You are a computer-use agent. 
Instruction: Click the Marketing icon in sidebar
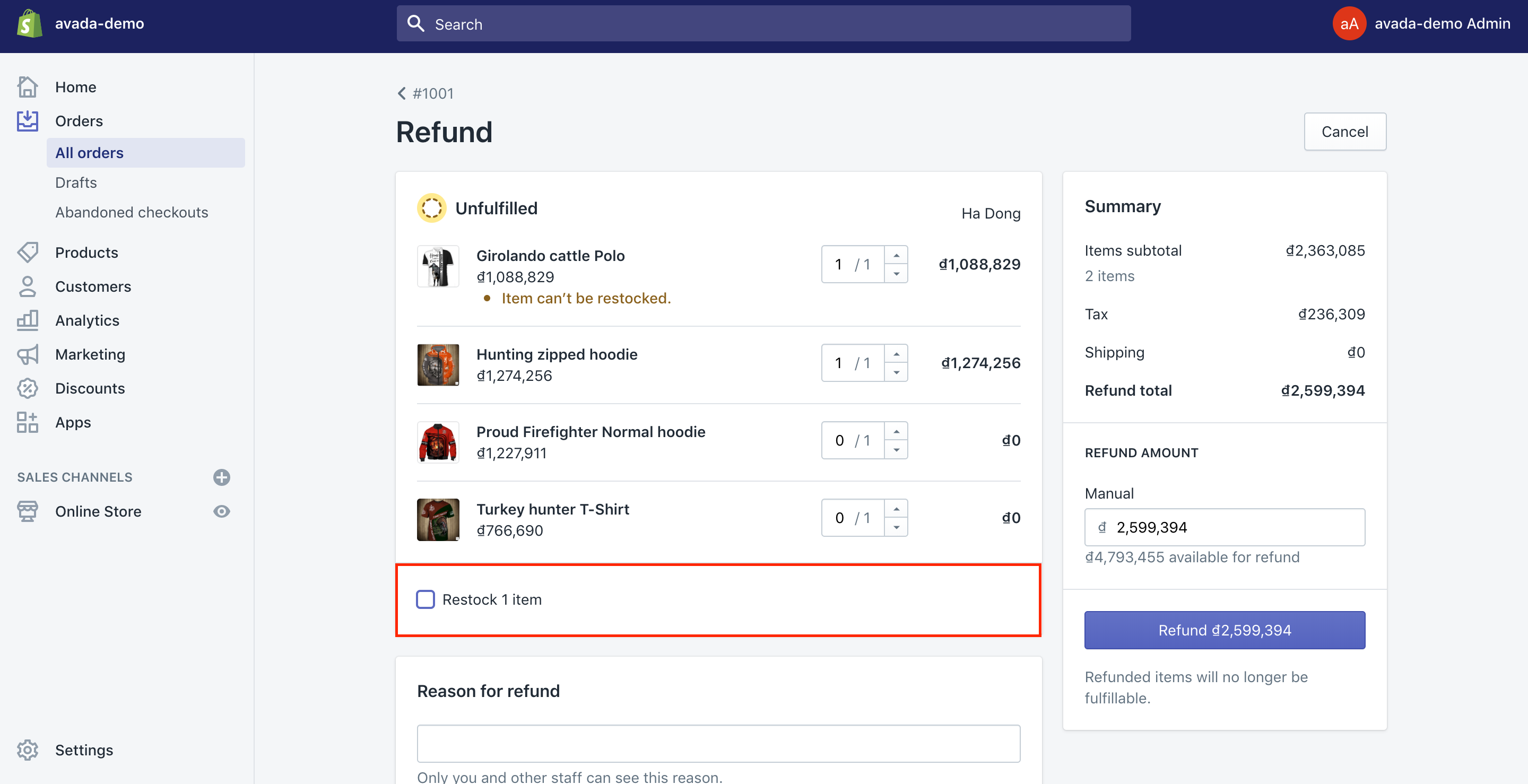point(27,354)
